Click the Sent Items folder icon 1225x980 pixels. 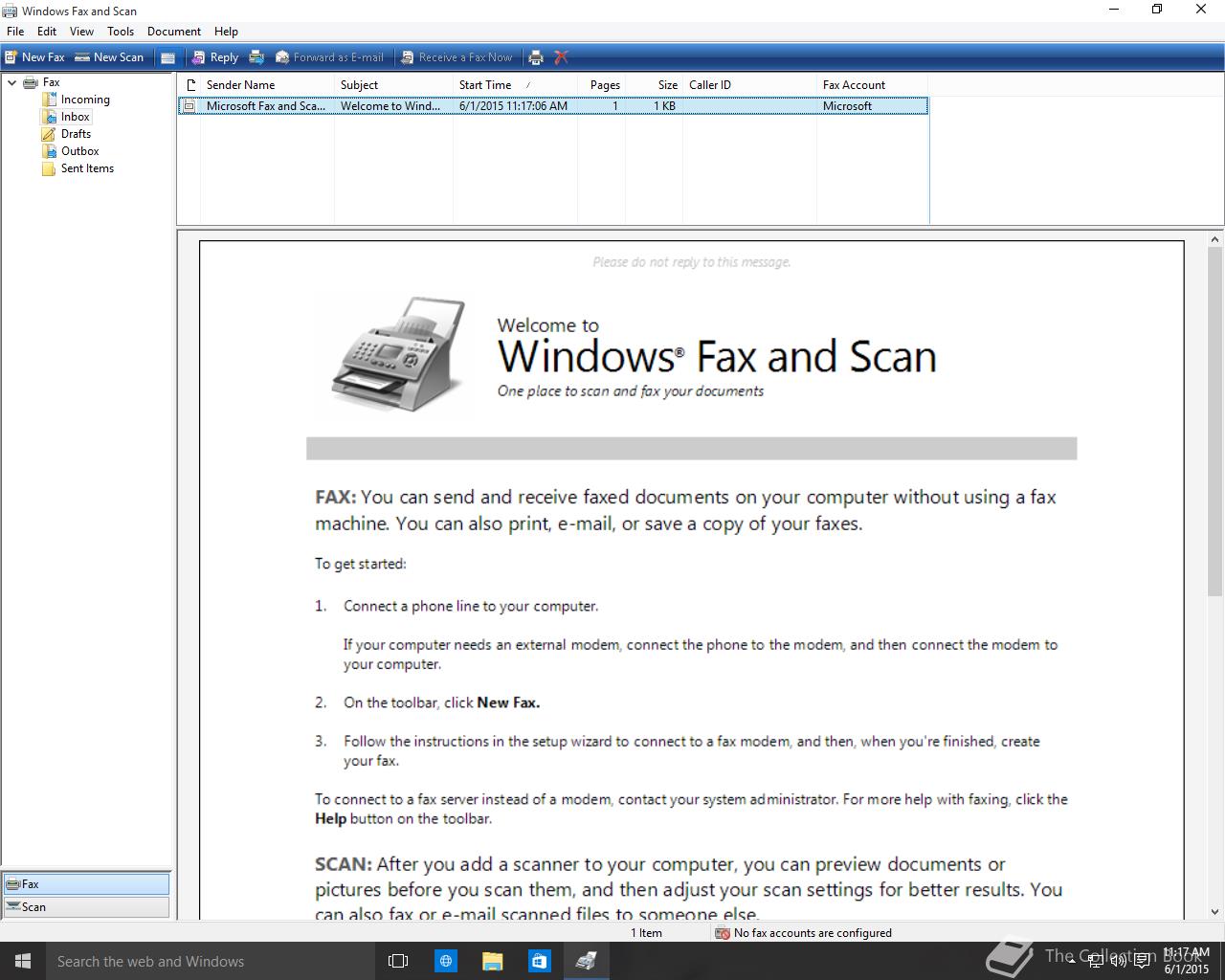pyautogui.click(x=49, y=168)
